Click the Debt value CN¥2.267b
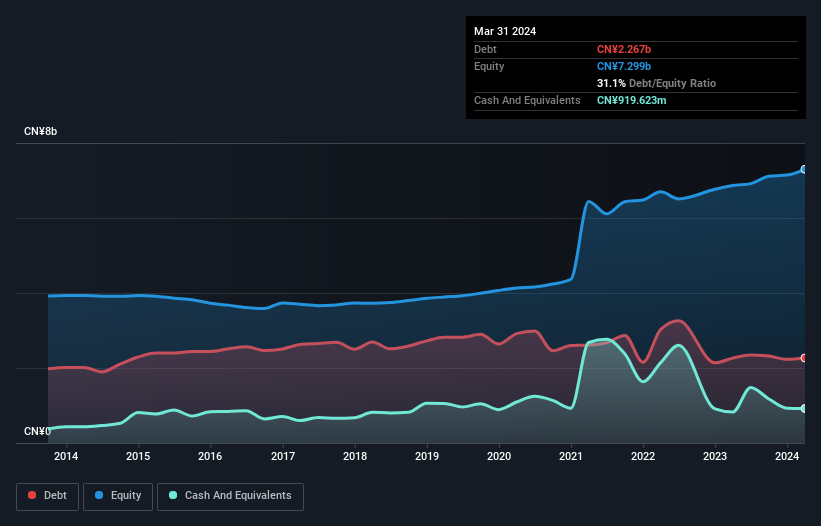This screenshot has width=821, height=526. (624, 49)
